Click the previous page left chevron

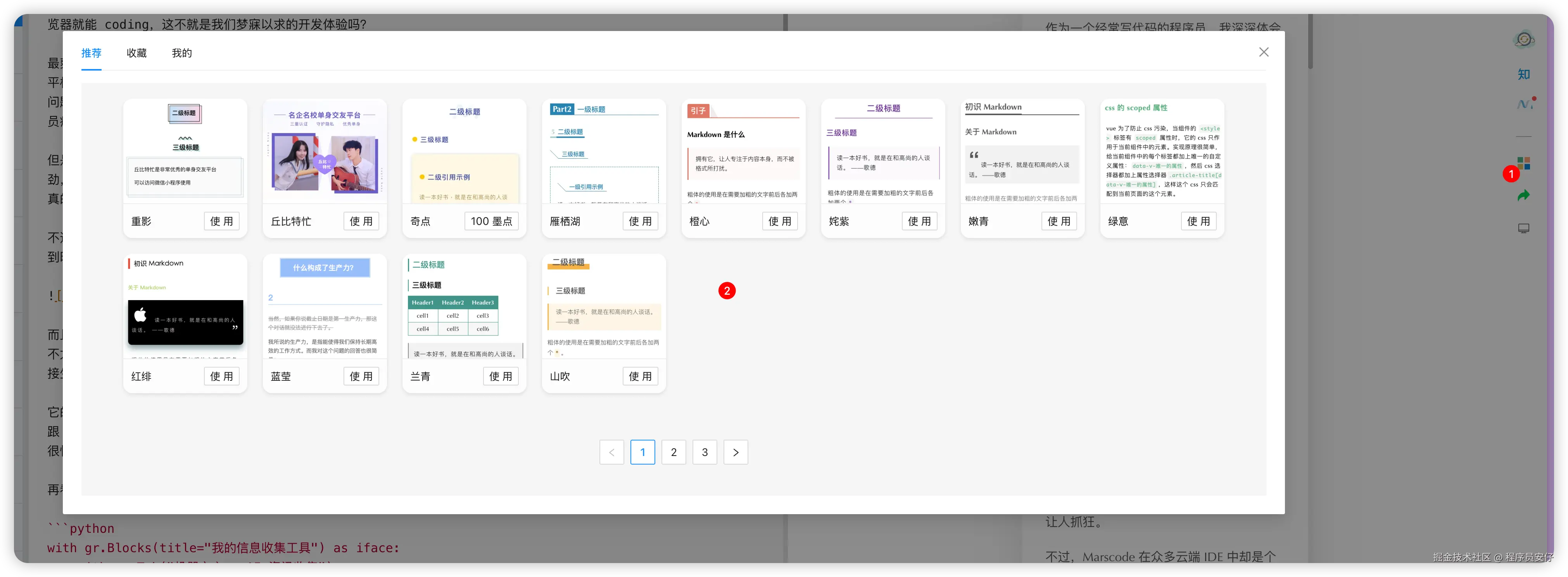click(x=611, y=452)
